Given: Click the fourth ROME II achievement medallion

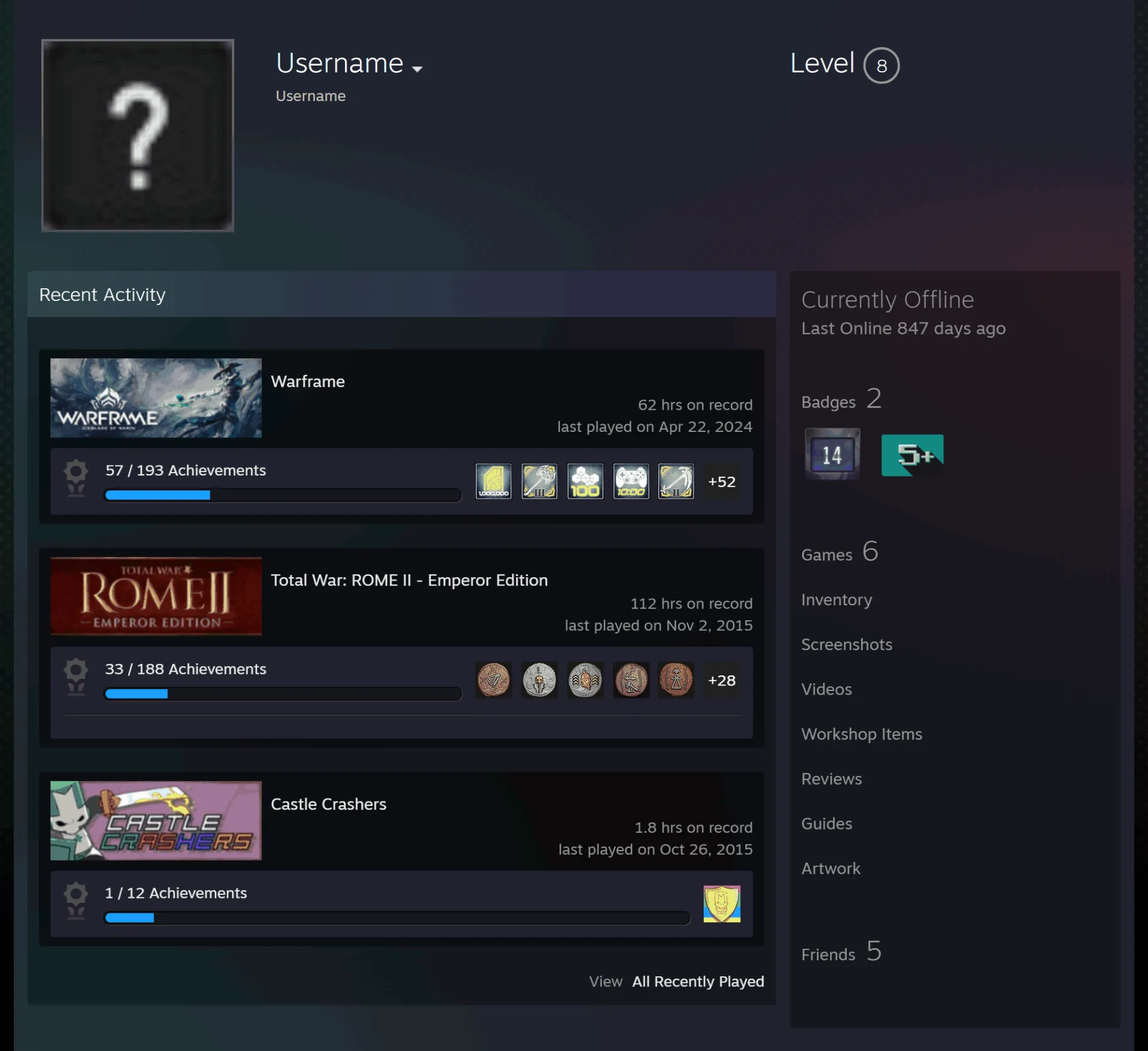Looking at the screenshot, I should (x=631, y=680).
